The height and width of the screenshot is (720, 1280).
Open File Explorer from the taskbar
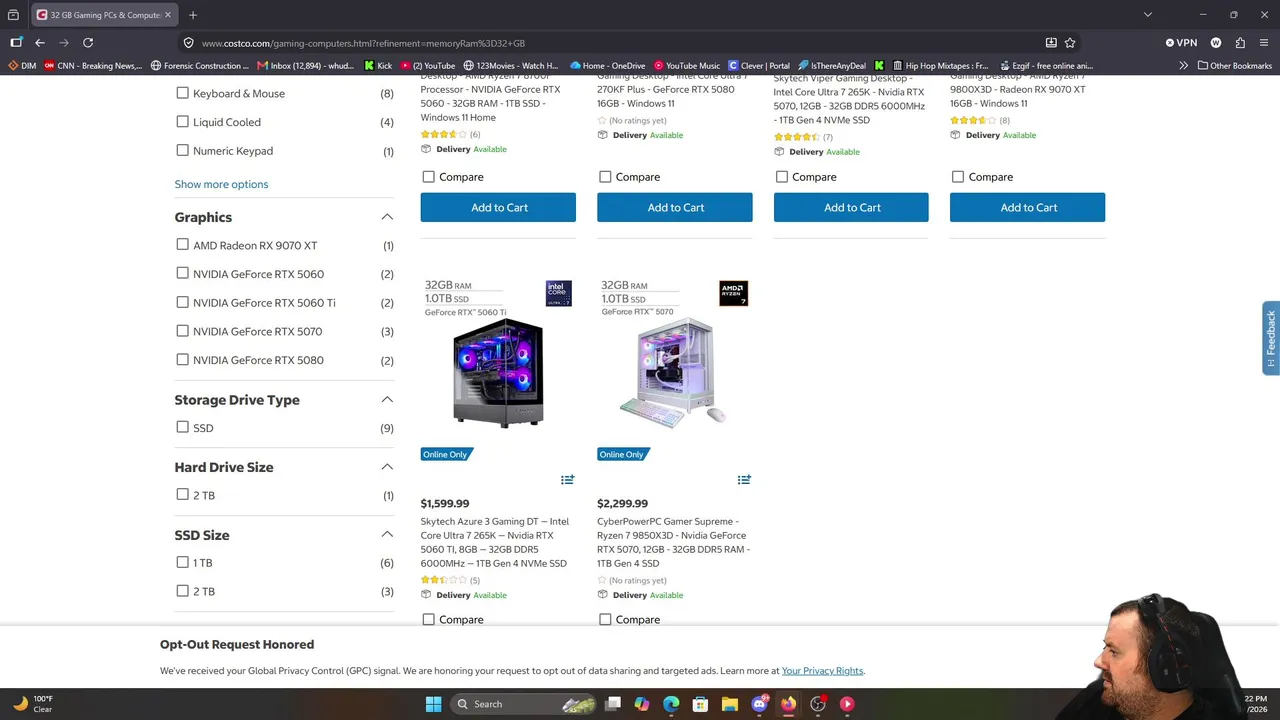point(730,704)
